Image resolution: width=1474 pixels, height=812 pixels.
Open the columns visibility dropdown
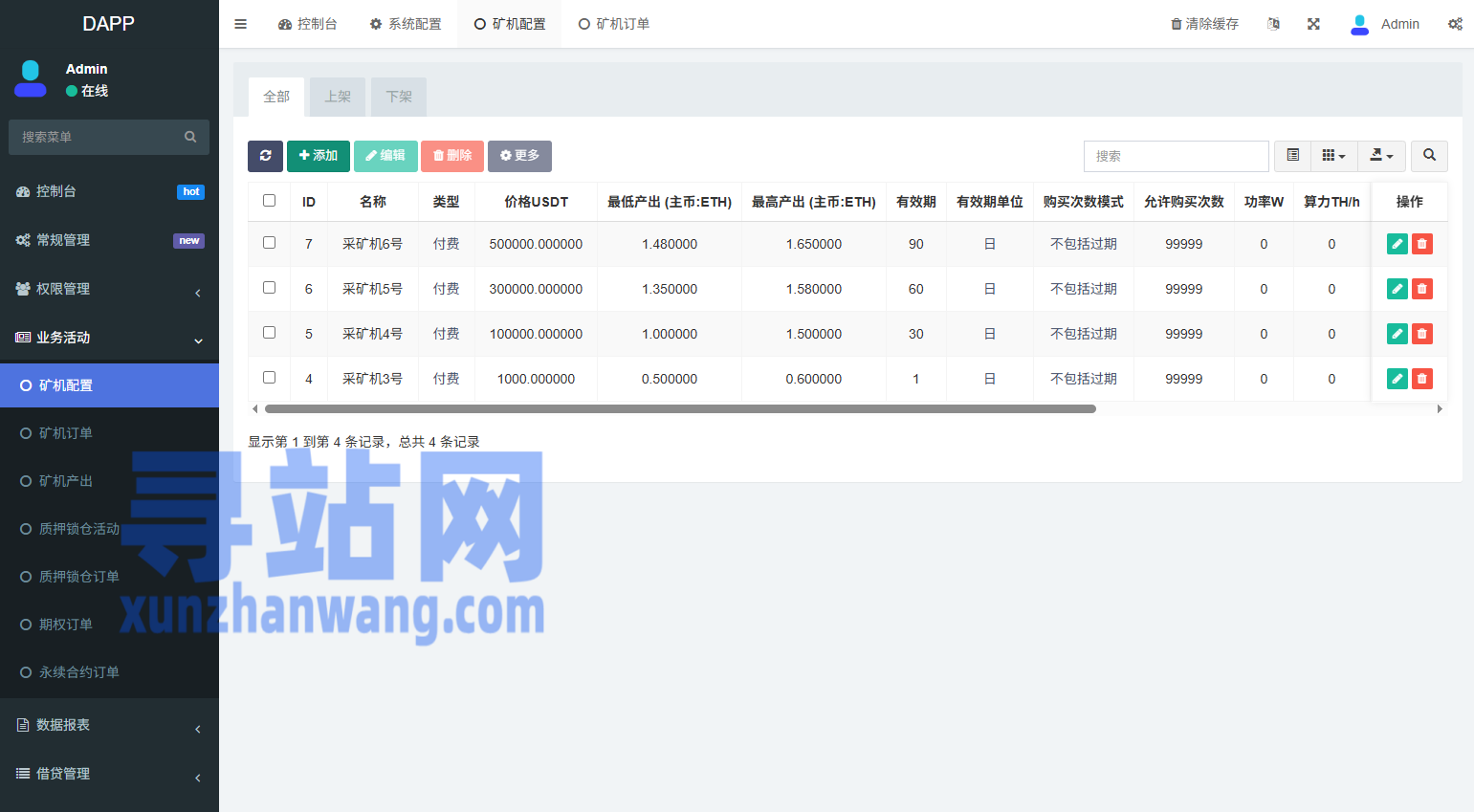pyautogui.click(x=1333, y=156)
